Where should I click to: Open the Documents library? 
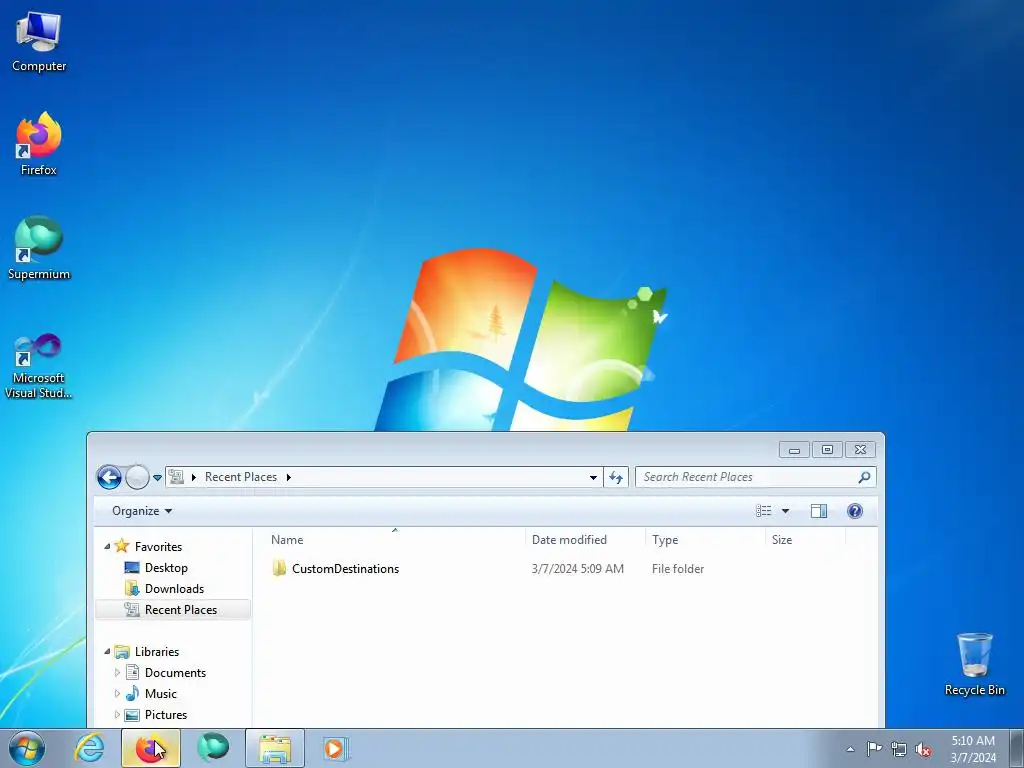click(175, 673)
